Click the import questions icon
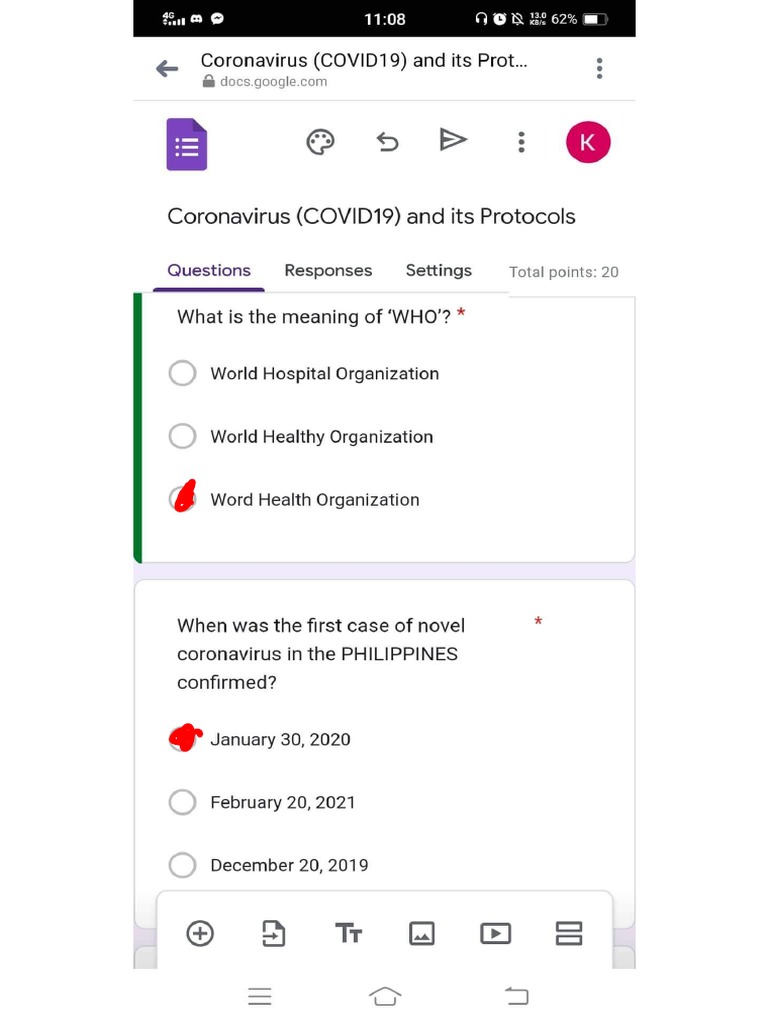 click(273, 933)
